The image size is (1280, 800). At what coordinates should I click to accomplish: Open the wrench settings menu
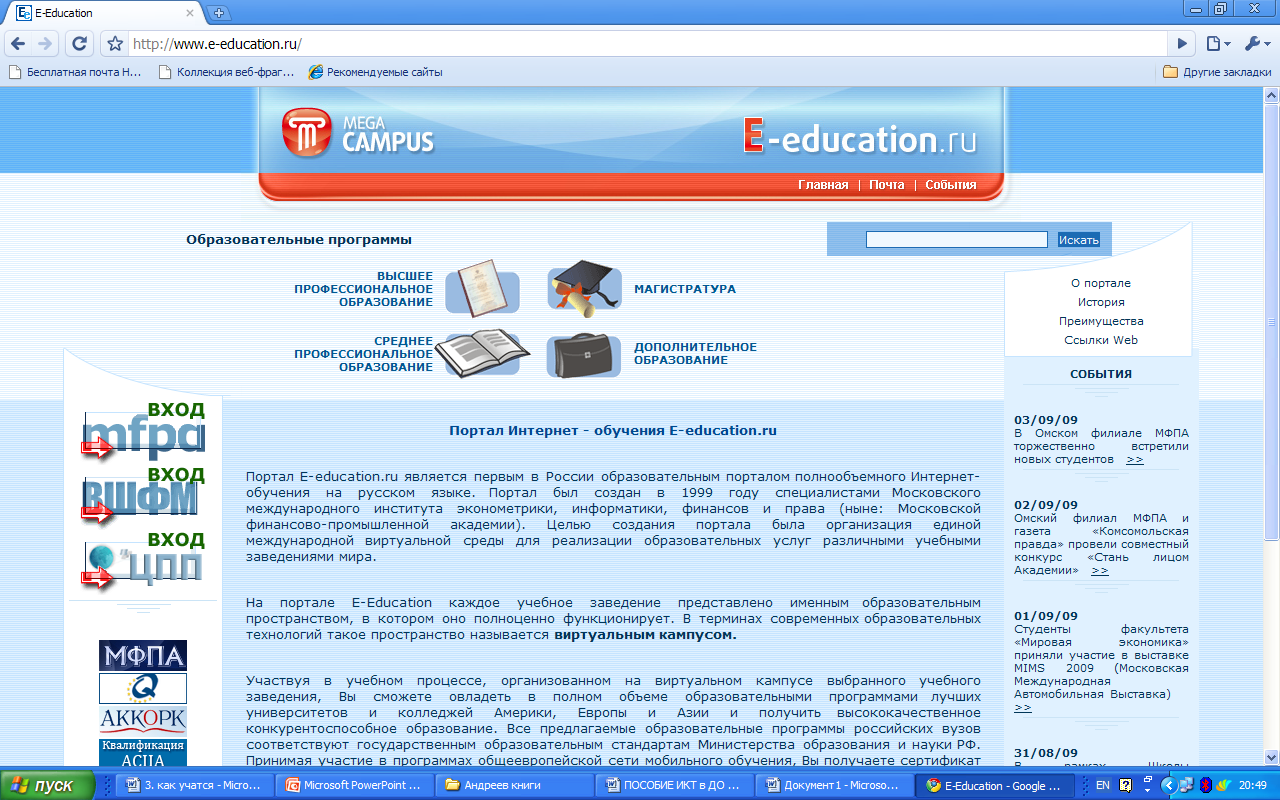click(x=1256, y=44)
